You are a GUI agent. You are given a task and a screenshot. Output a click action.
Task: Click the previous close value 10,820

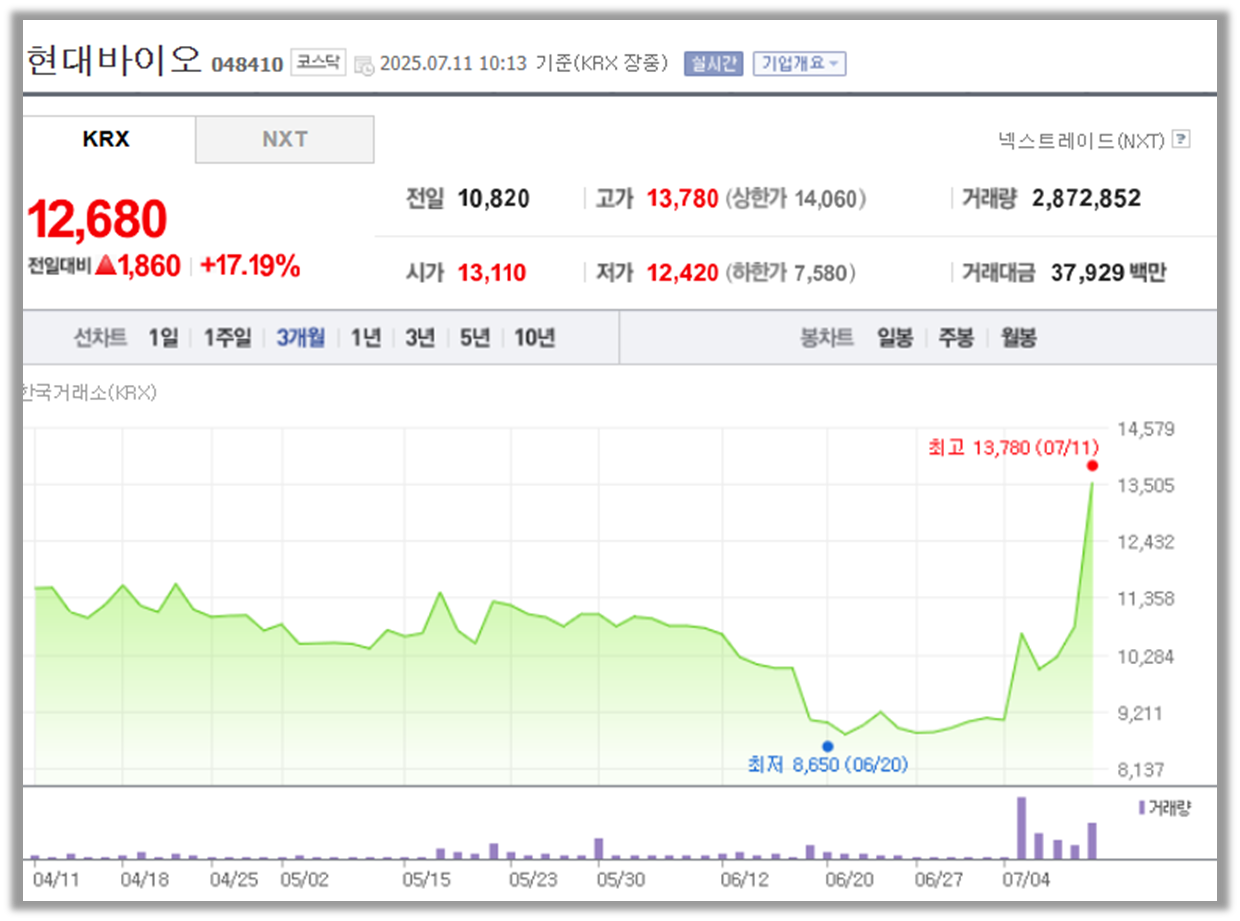click(x=494, y=199)
